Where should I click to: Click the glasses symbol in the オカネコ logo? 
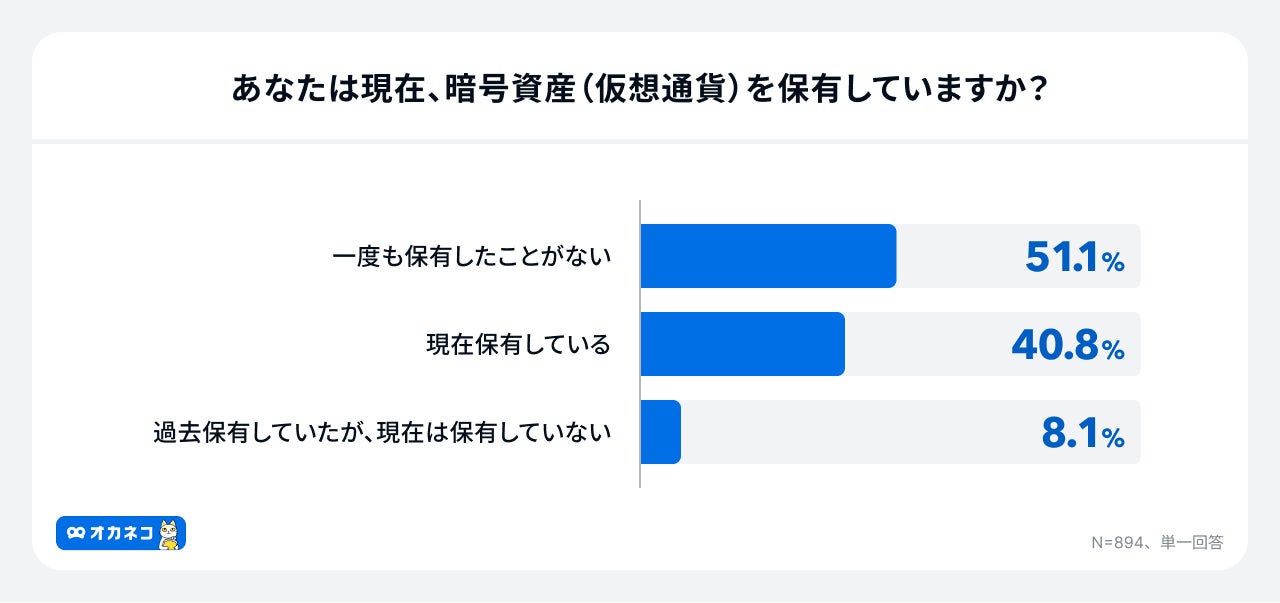[75, 534]
